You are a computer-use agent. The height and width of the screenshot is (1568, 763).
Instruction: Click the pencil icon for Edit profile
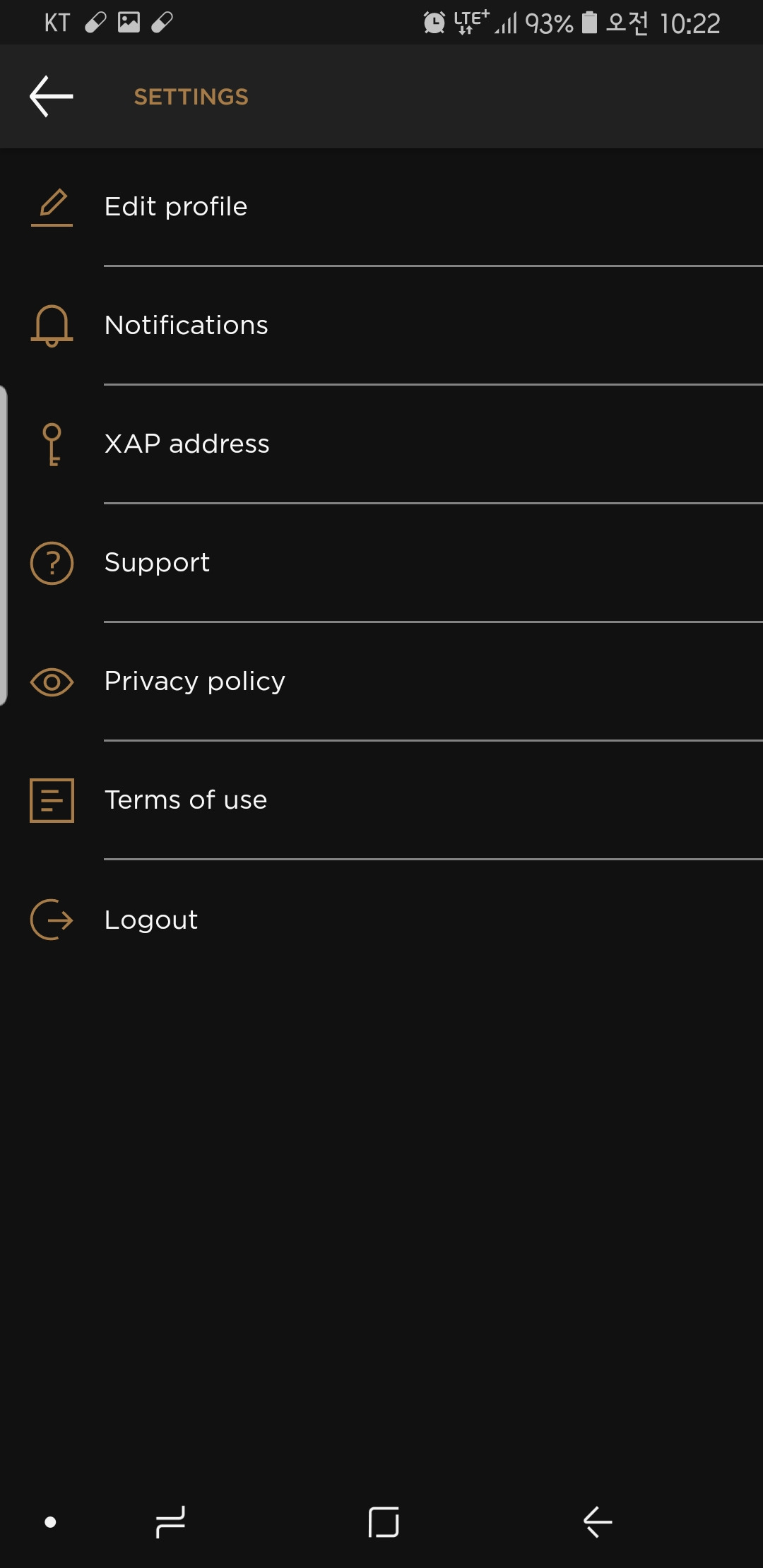click(52, 207)
